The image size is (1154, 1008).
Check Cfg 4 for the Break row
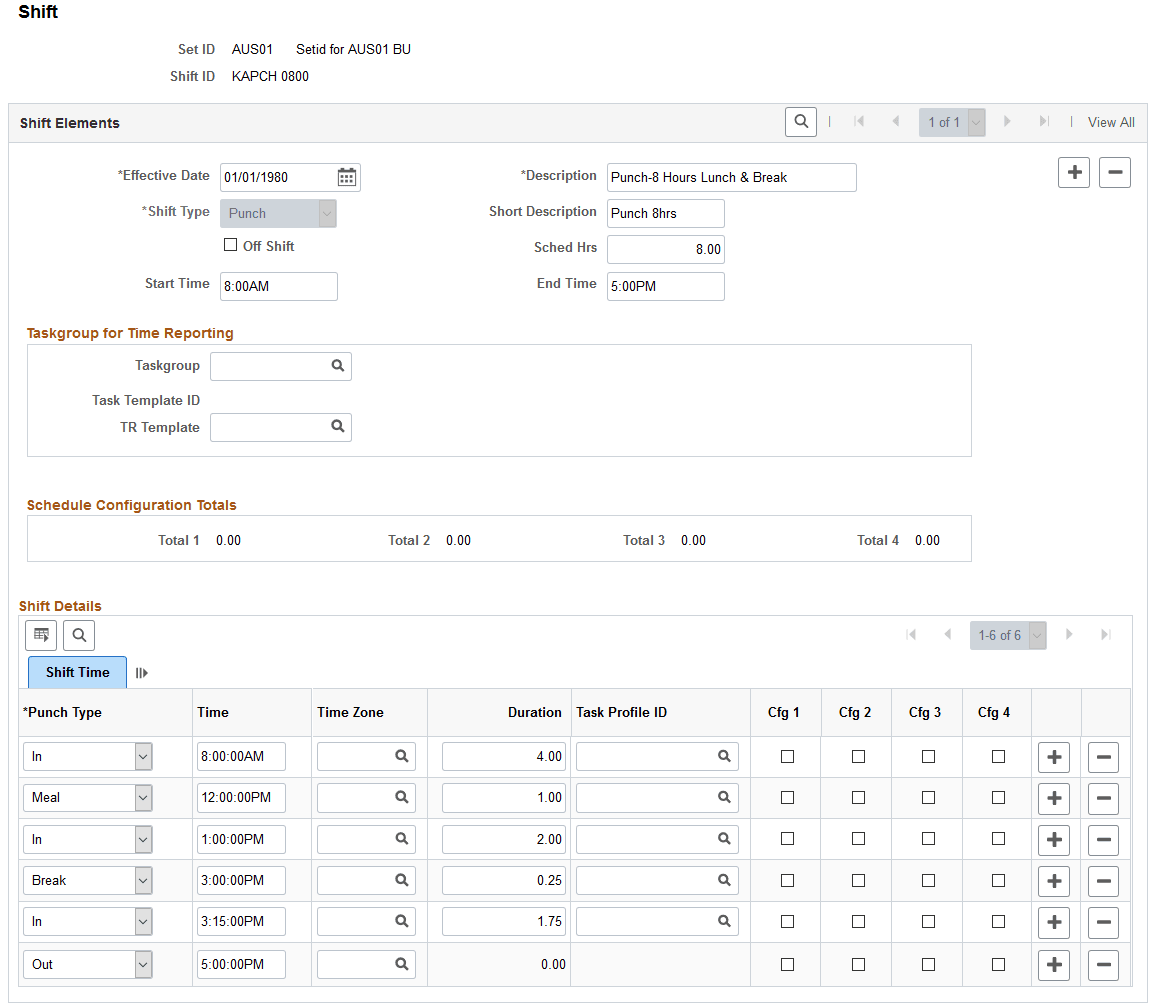point(998,880)
